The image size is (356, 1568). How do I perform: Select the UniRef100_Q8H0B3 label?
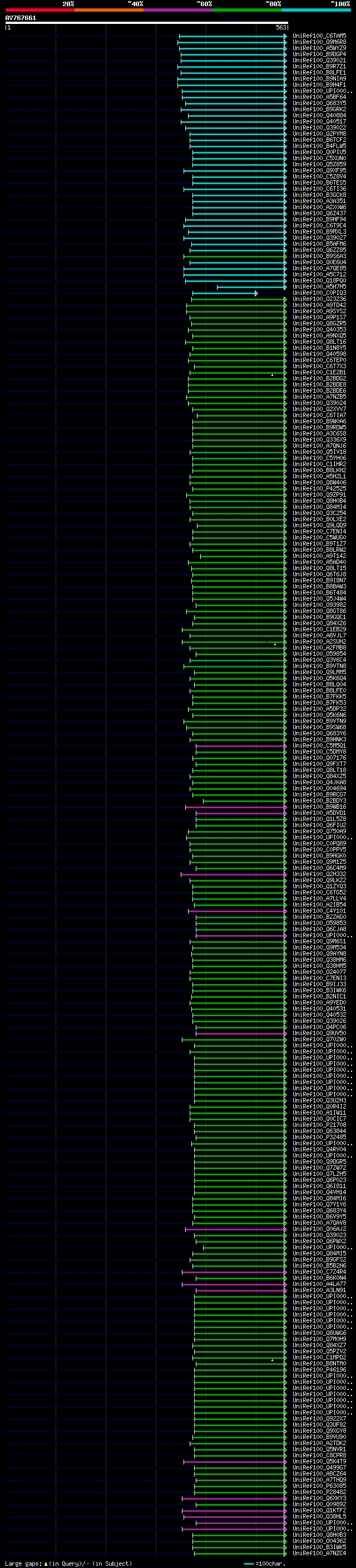click(x=319, y=1535)
